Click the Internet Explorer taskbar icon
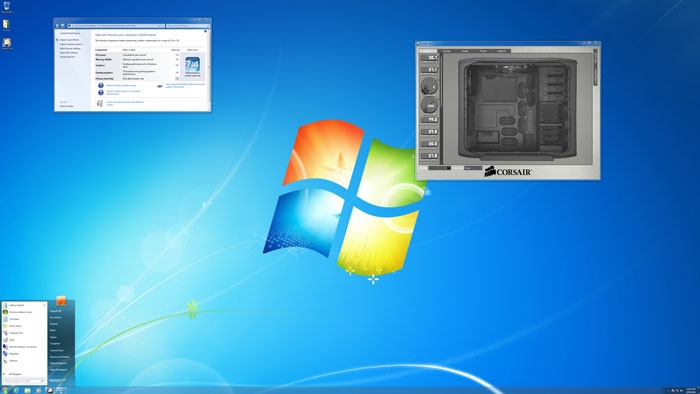 (x=16, y=390)
